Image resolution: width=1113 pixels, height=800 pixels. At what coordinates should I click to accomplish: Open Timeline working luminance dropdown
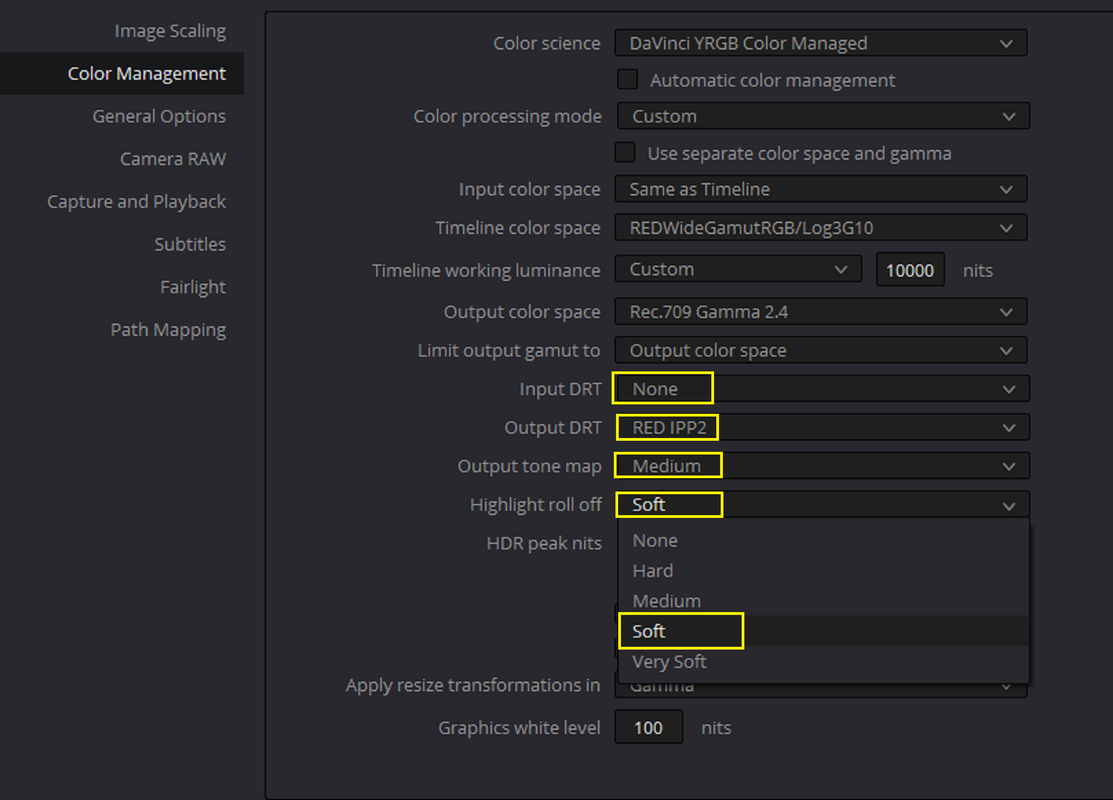click(x=738, y=270)
